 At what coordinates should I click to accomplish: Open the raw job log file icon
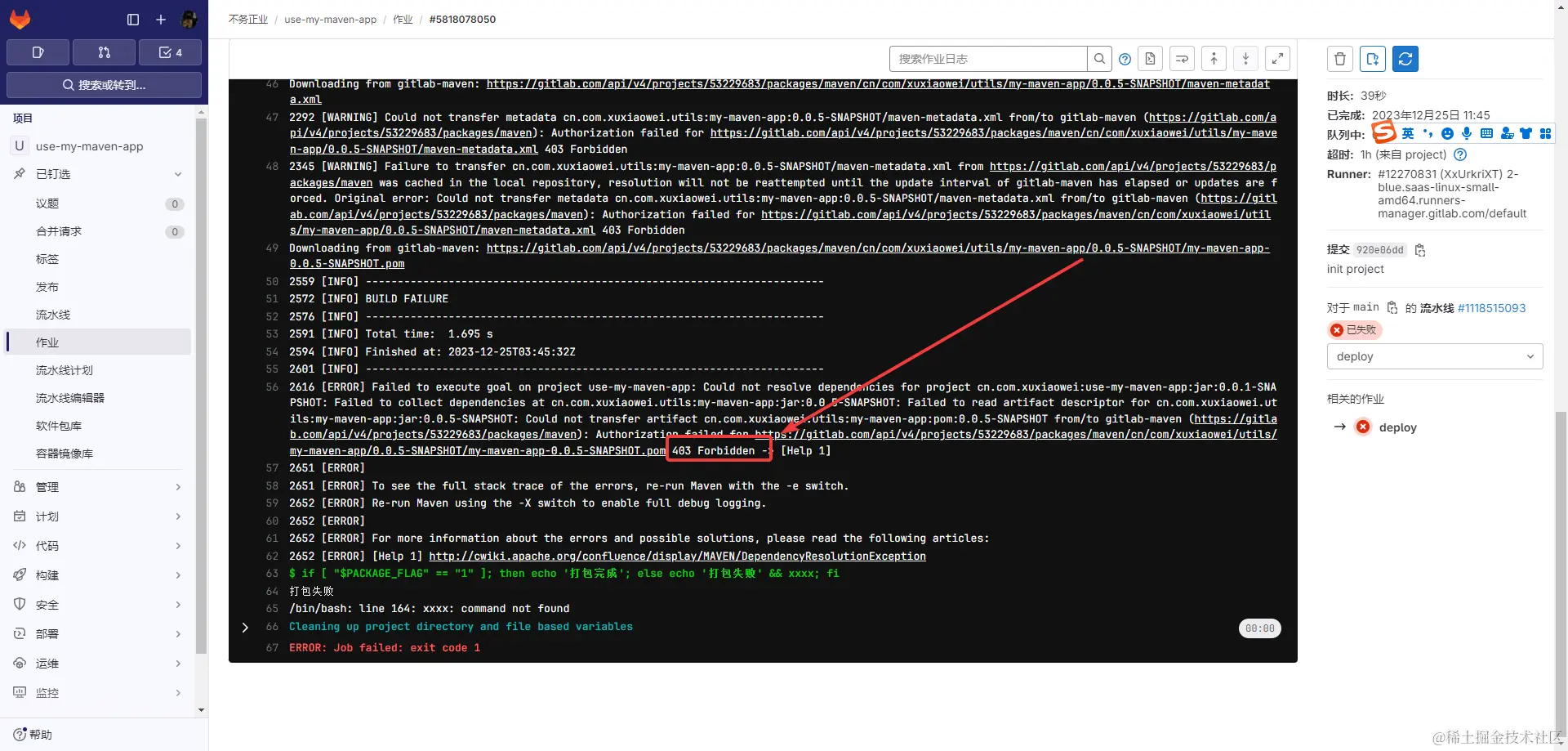(1150, 58)
